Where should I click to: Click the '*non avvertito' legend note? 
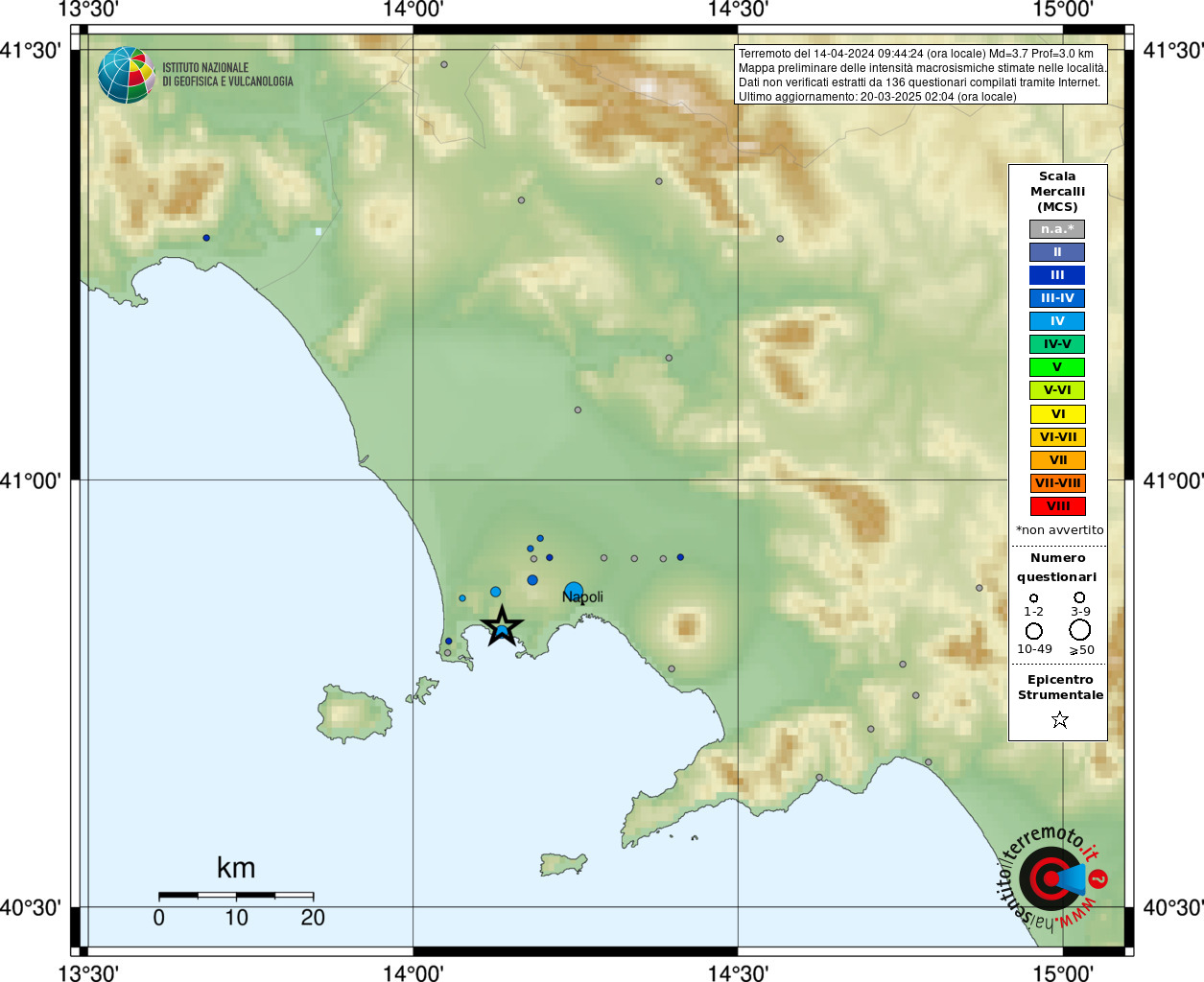1059,530
